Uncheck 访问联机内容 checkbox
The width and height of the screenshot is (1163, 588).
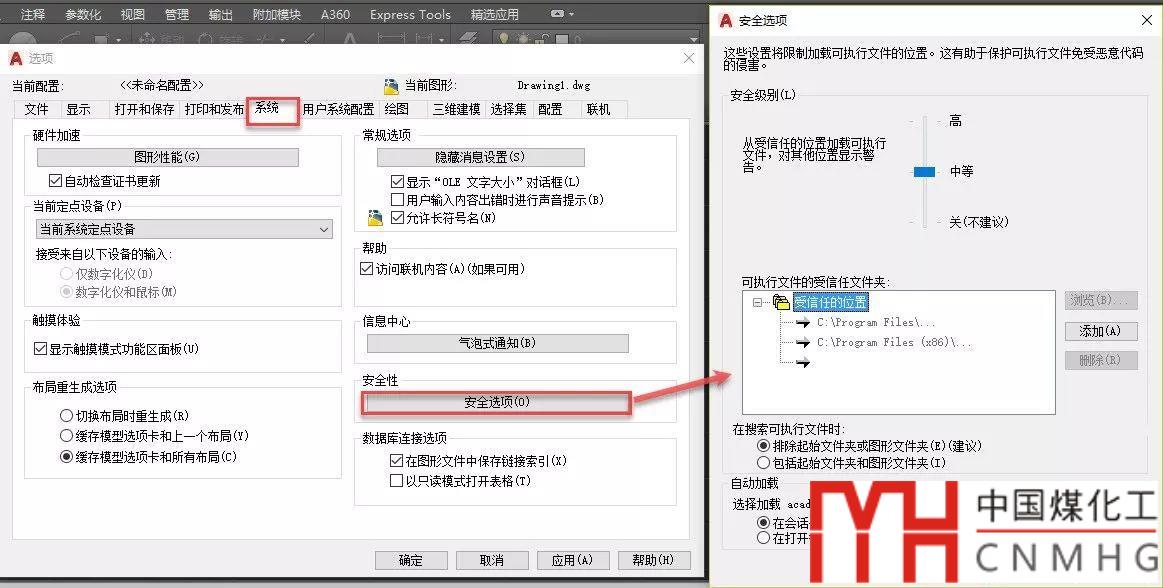click(x=366, y=269)
